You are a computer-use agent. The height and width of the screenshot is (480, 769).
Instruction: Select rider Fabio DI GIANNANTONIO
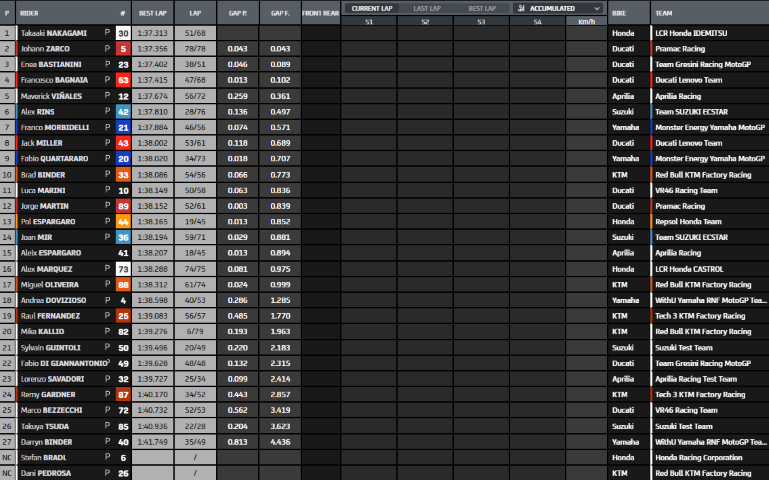pyautogui.click(x=64, y=363)
